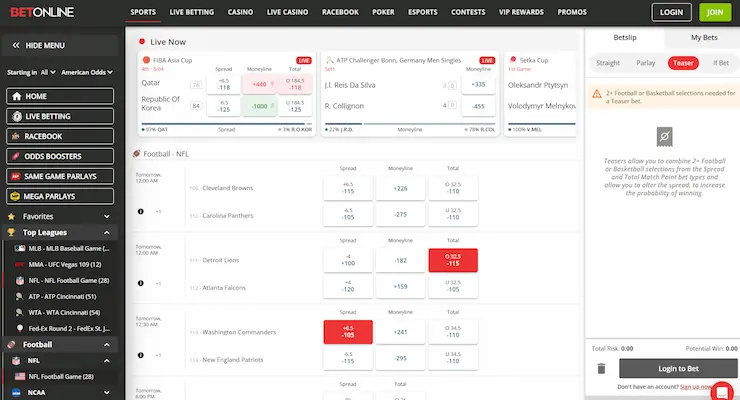The height and width of the screenshot is (400, 740).
Task: Click the Same Game Parlays SGP icon
Action: (x=16, y=176)
